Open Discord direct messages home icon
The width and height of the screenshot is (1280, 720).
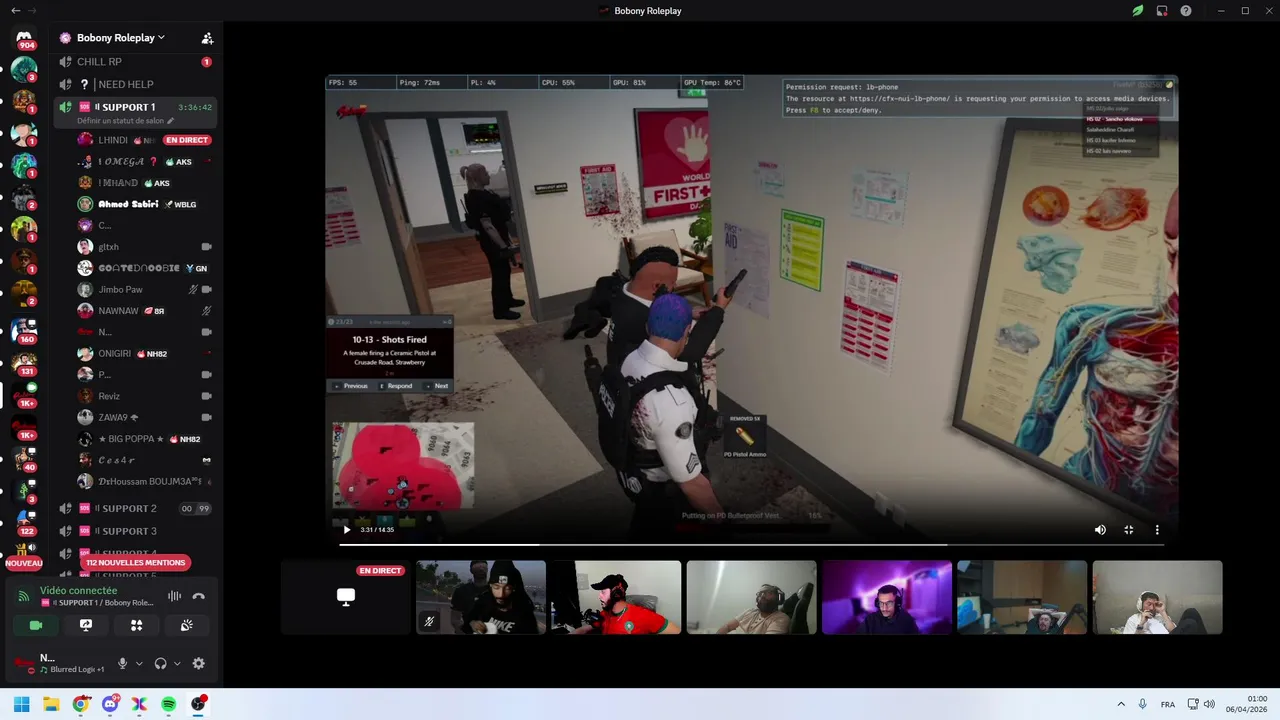click(x=24, y=38)
